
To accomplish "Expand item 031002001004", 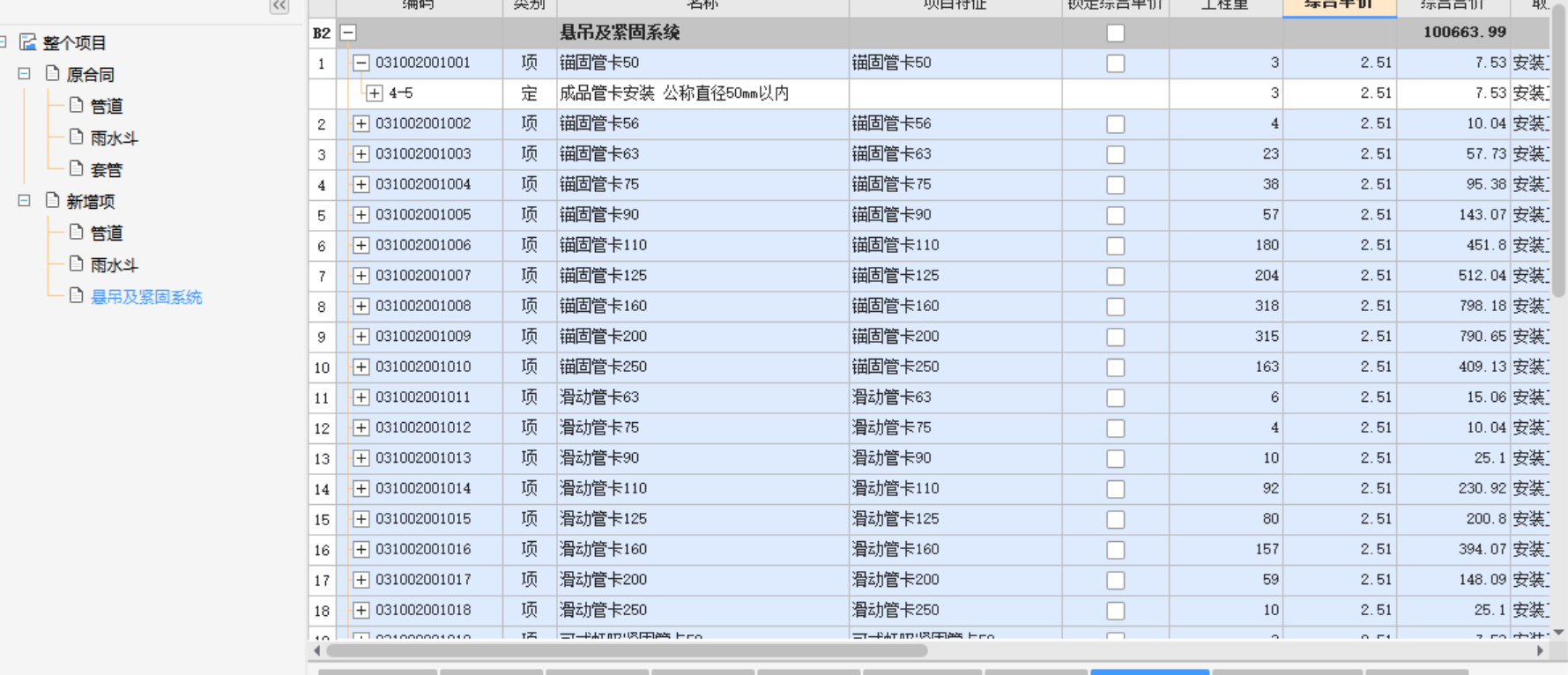I will 361,184.
